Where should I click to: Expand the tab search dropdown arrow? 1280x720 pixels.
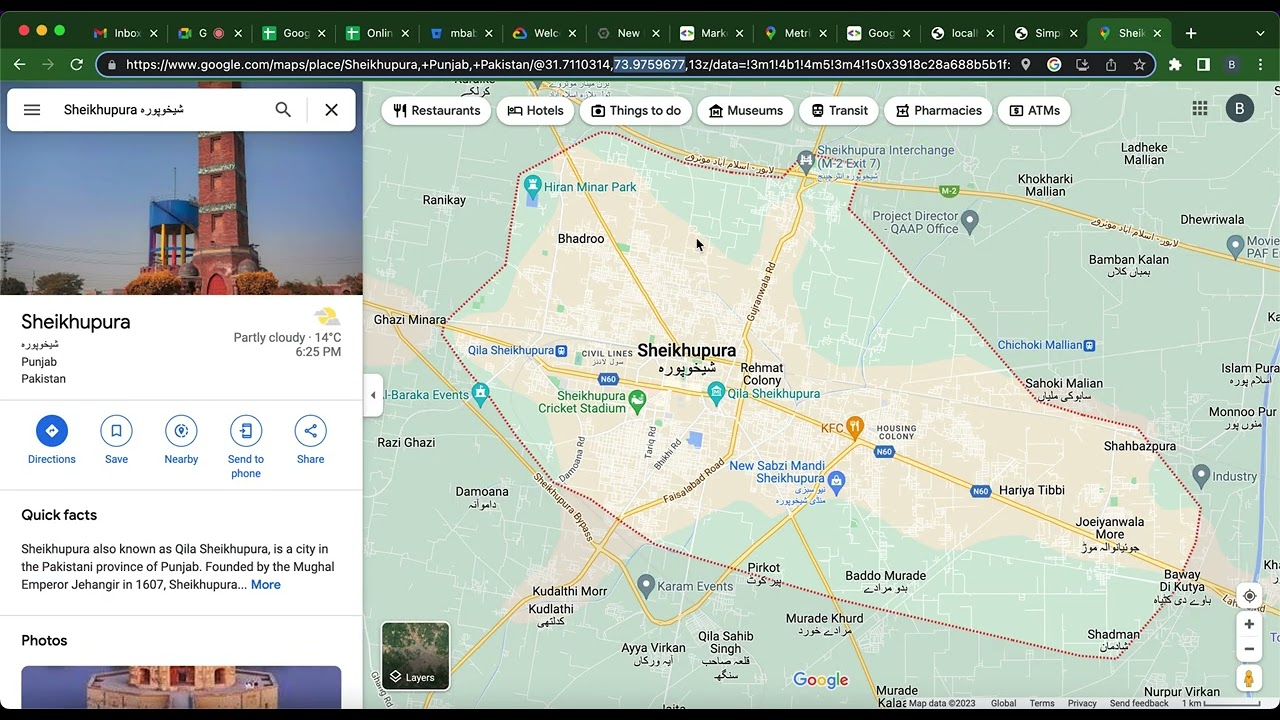coord(1259,33)
